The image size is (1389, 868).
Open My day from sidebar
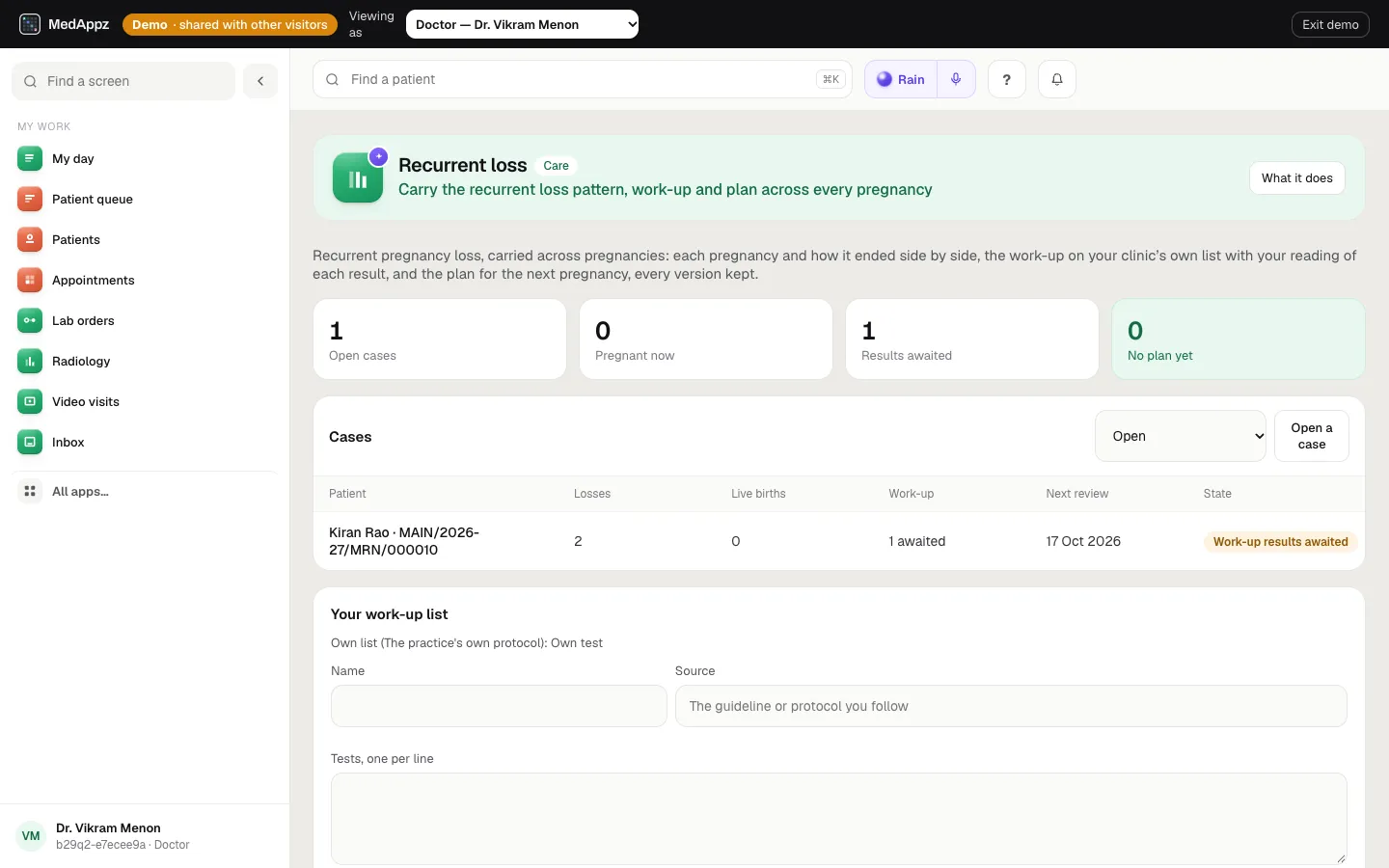(145, 158)
